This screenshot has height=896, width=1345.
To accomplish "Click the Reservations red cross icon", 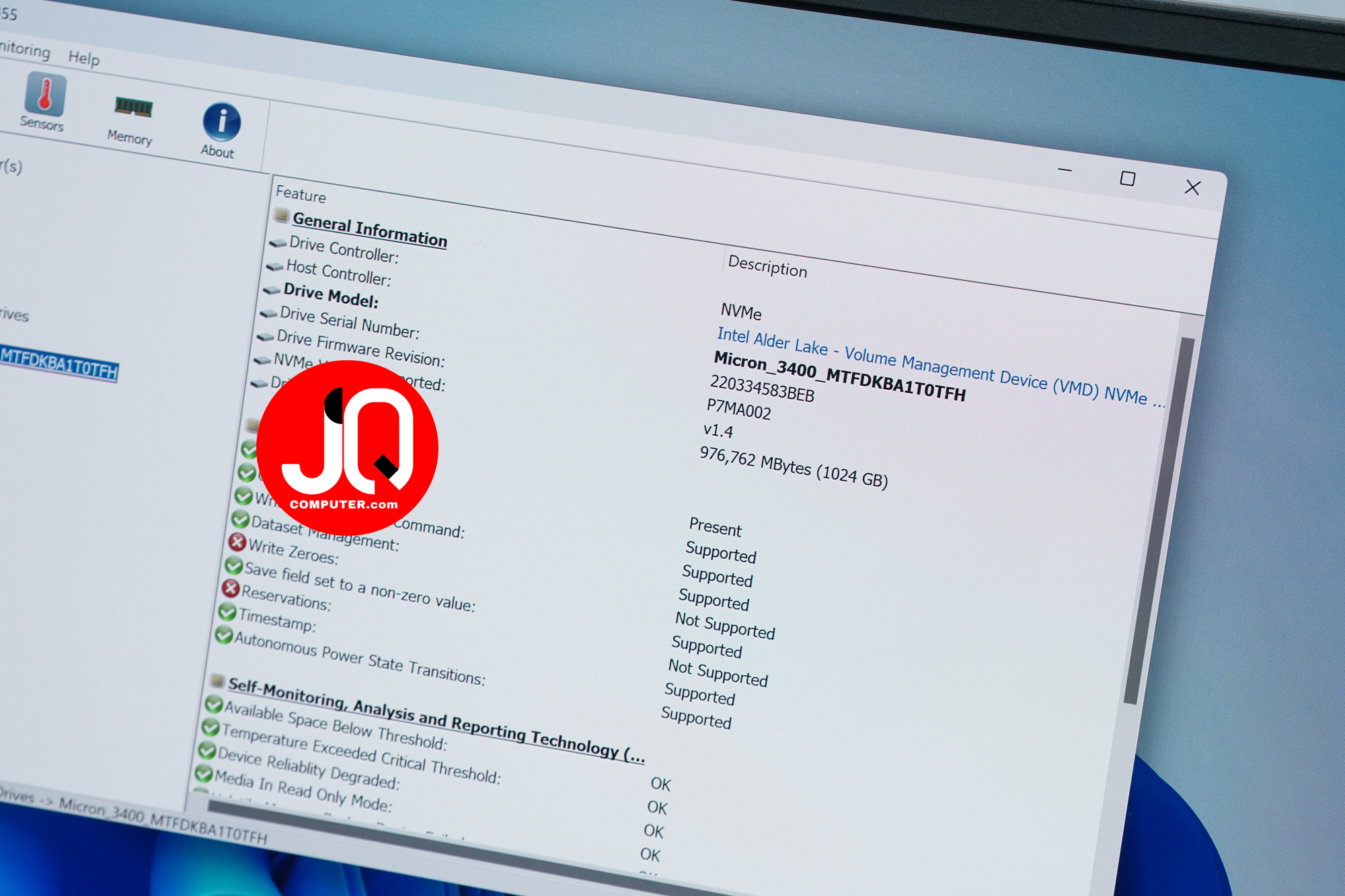I will point(231,589).
